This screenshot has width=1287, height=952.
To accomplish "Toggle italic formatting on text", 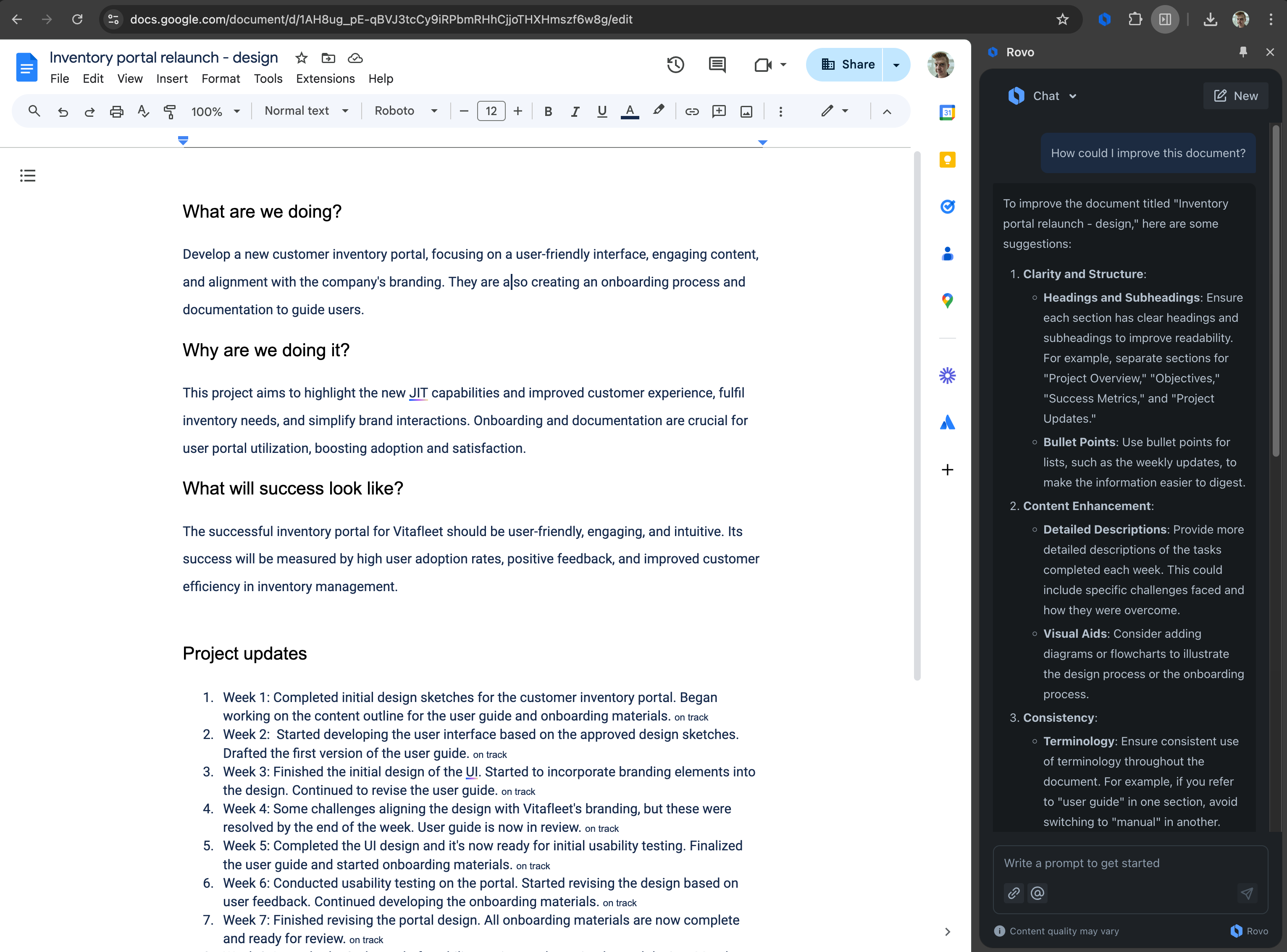I will 574,111.
